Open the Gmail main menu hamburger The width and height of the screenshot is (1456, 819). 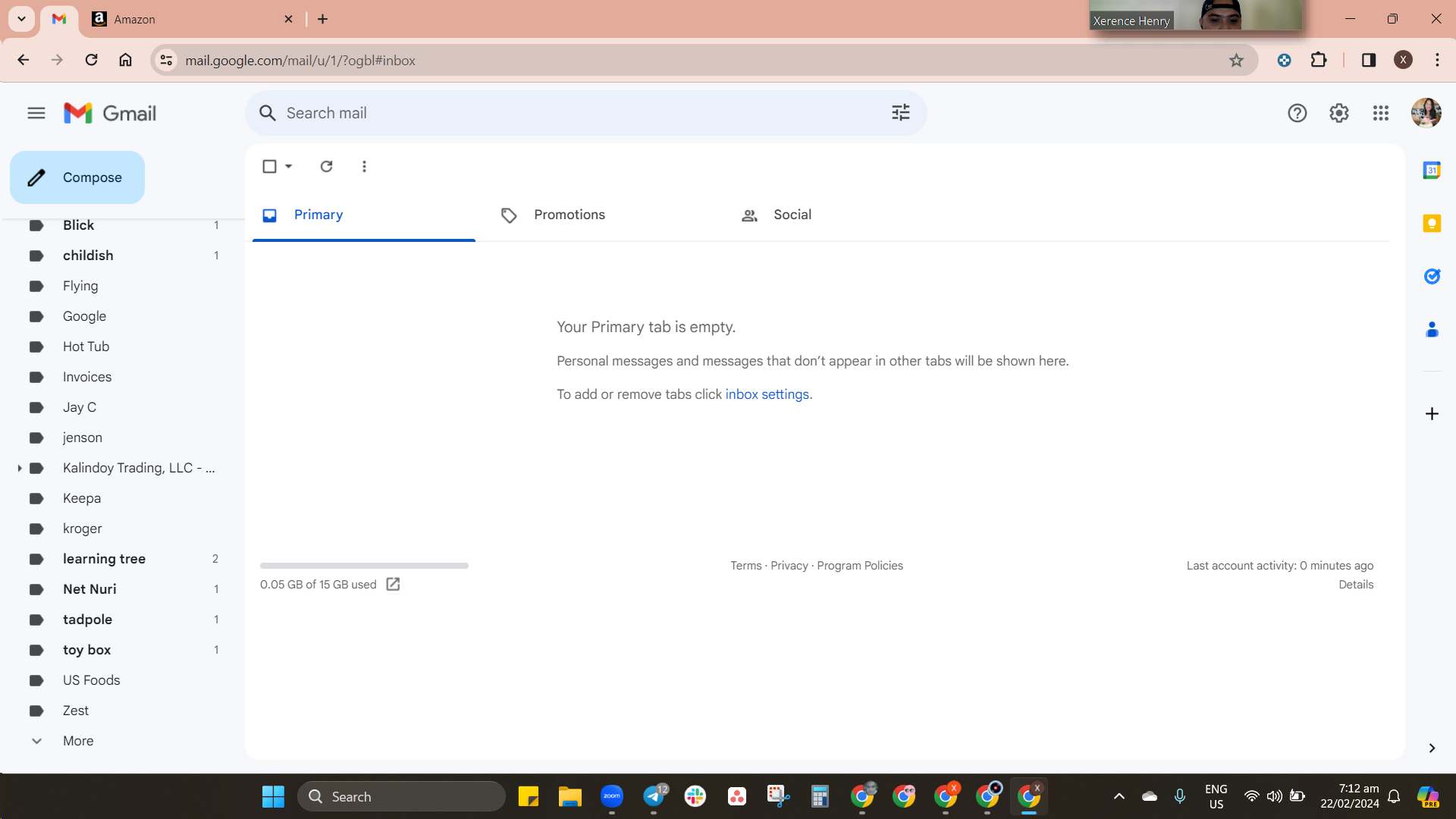point(36,114)
